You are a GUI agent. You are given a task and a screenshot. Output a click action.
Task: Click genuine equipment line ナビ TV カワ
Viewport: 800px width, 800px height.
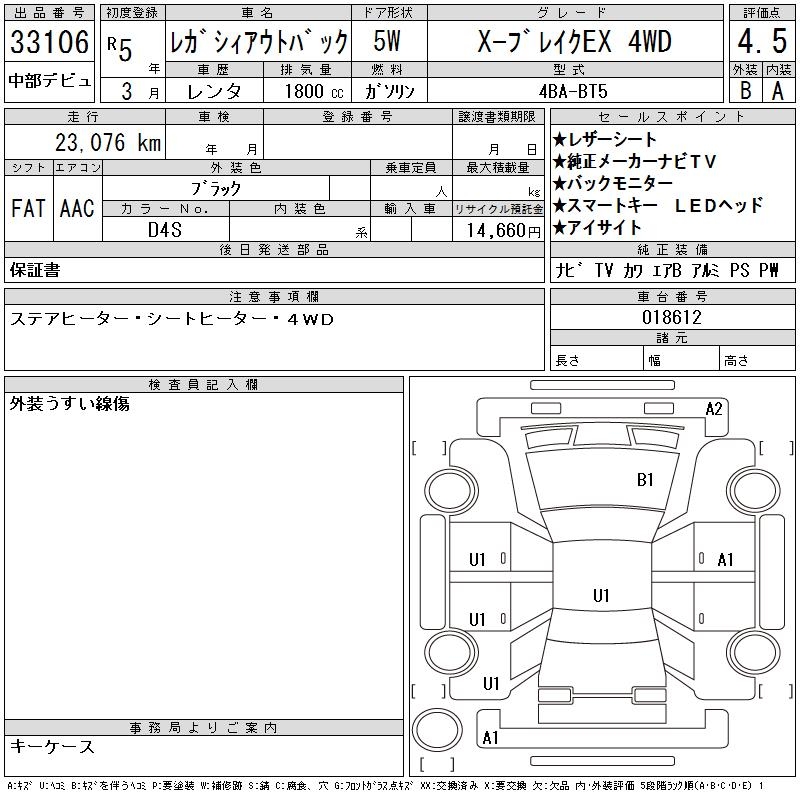(x=667, y=270)
